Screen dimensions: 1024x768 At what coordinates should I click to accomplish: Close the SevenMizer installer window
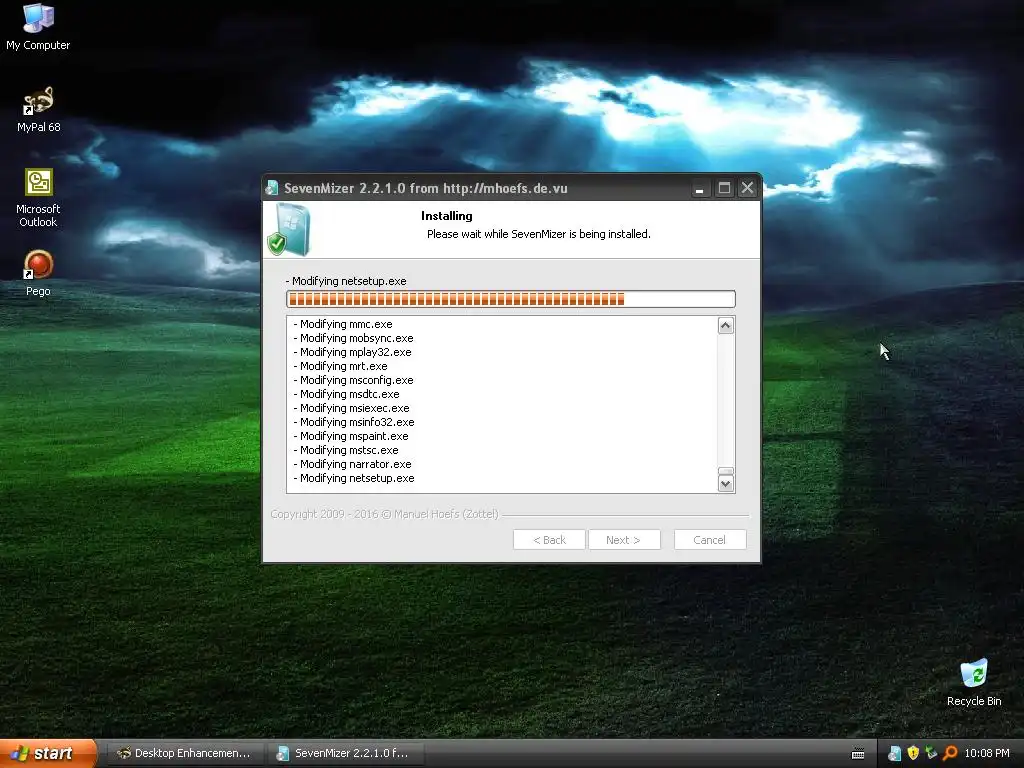click(748, 189)
